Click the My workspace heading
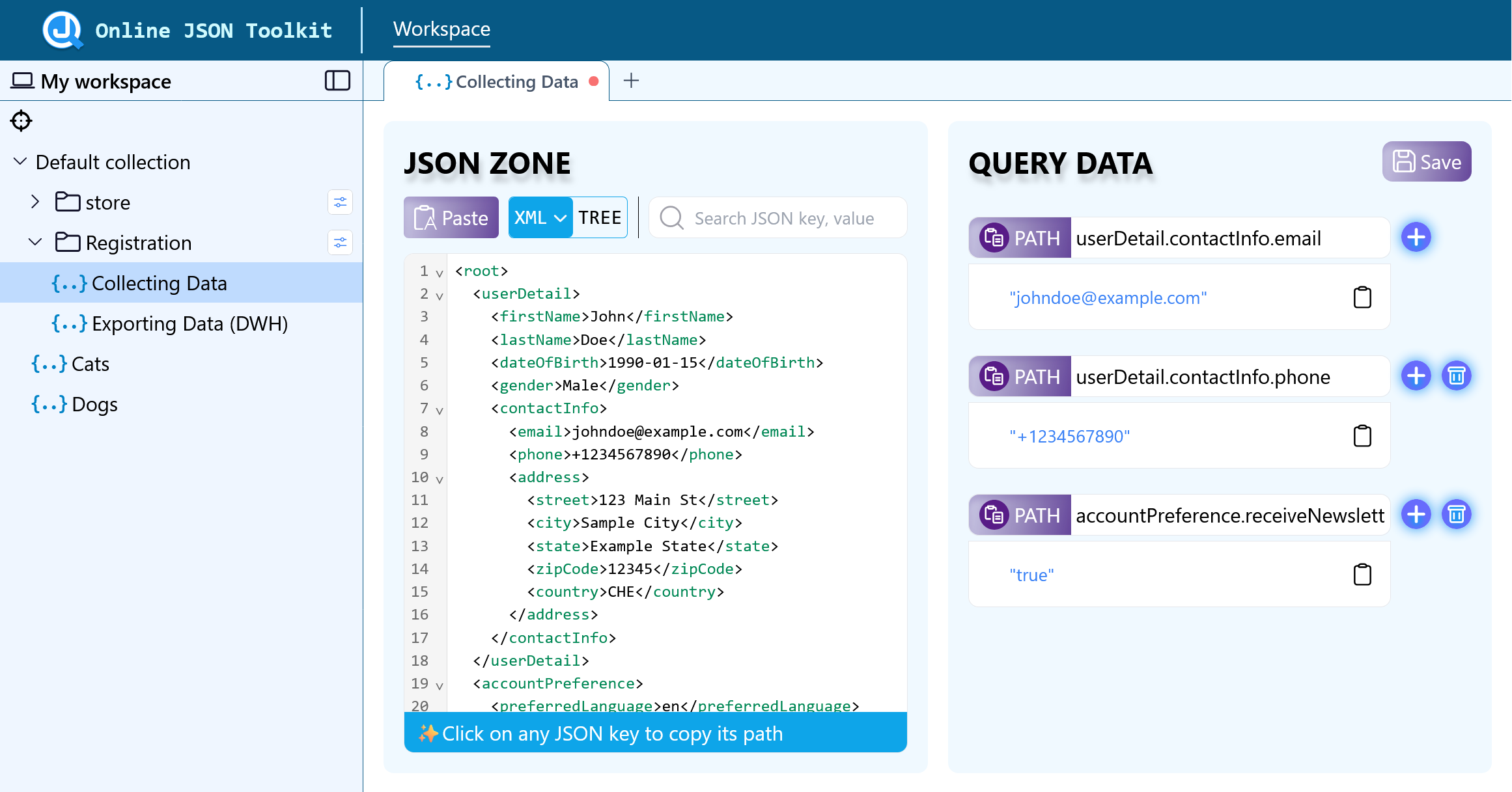 point(105,81)
